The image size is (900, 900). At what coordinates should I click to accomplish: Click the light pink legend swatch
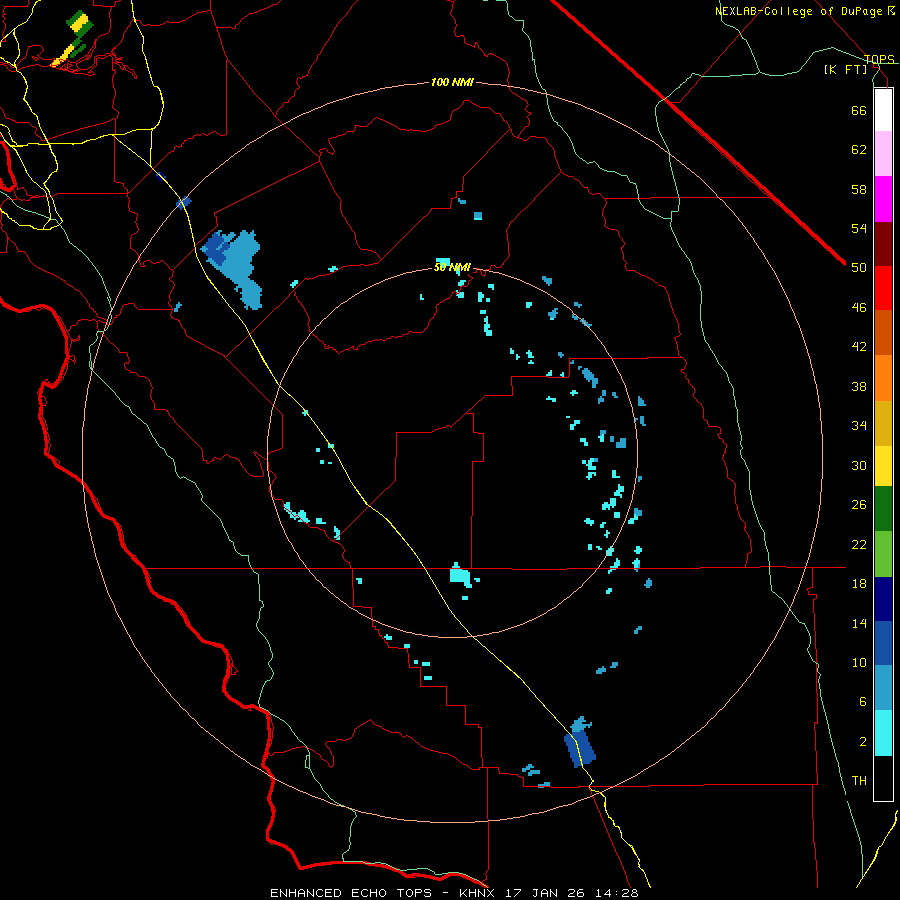coord(883,154)
